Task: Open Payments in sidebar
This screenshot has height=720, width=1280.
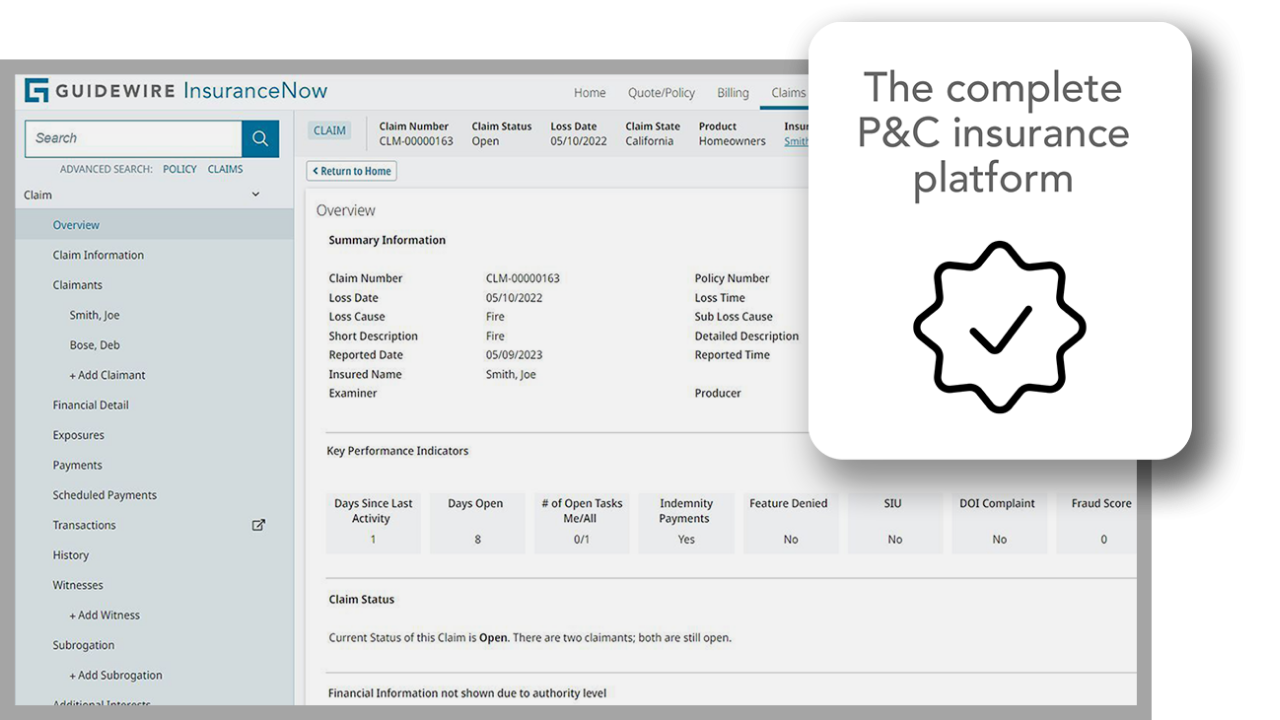Action: 77,465
